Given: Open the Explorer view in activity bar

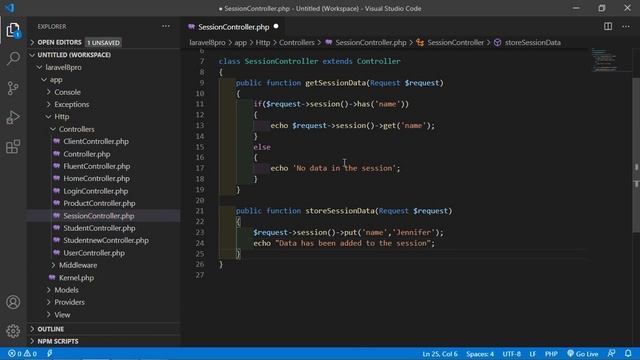Looking at the screenshot, I should point(13,30).
